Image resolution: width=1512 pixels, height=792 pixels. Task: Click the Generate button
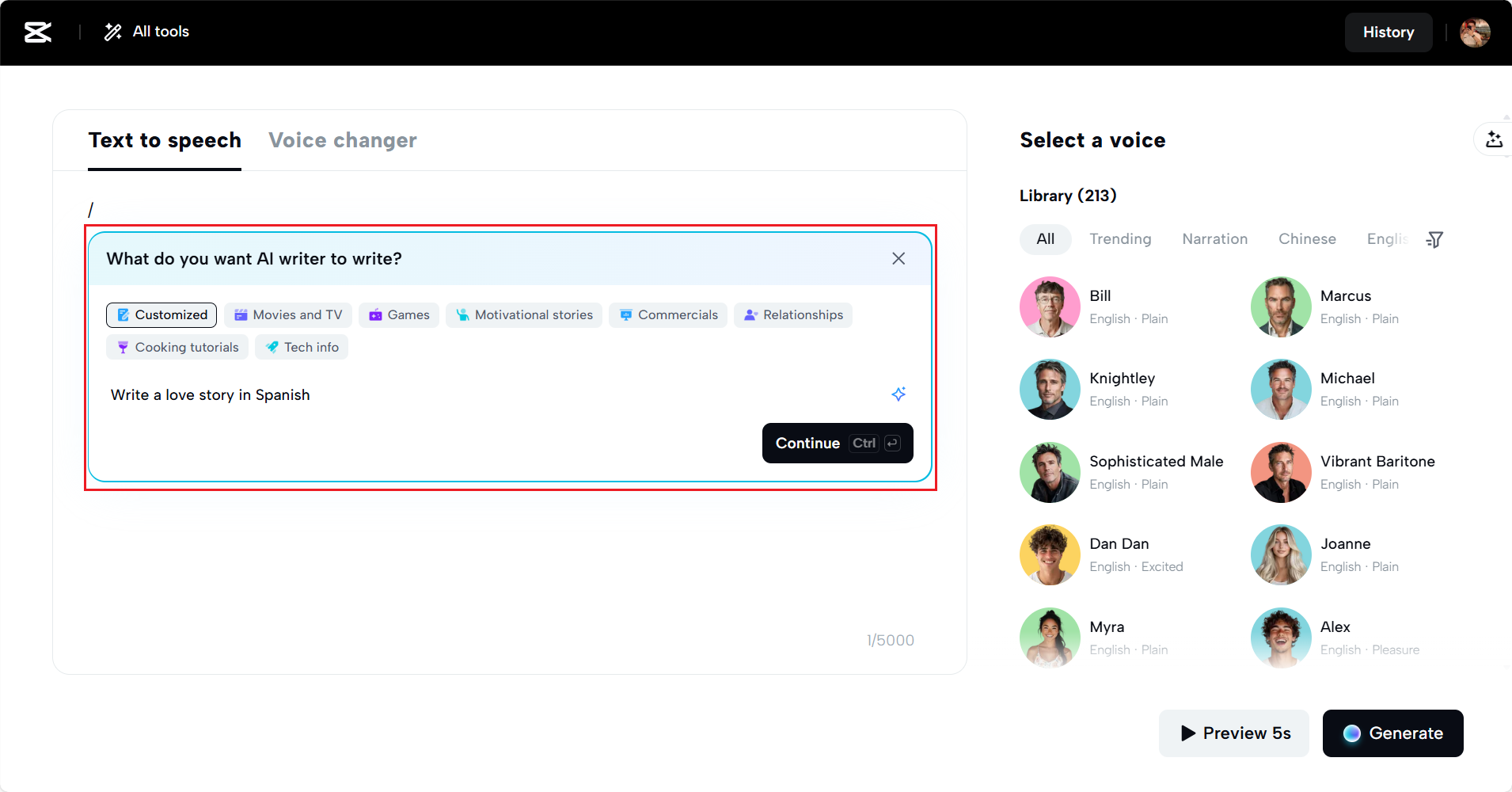1392,733
